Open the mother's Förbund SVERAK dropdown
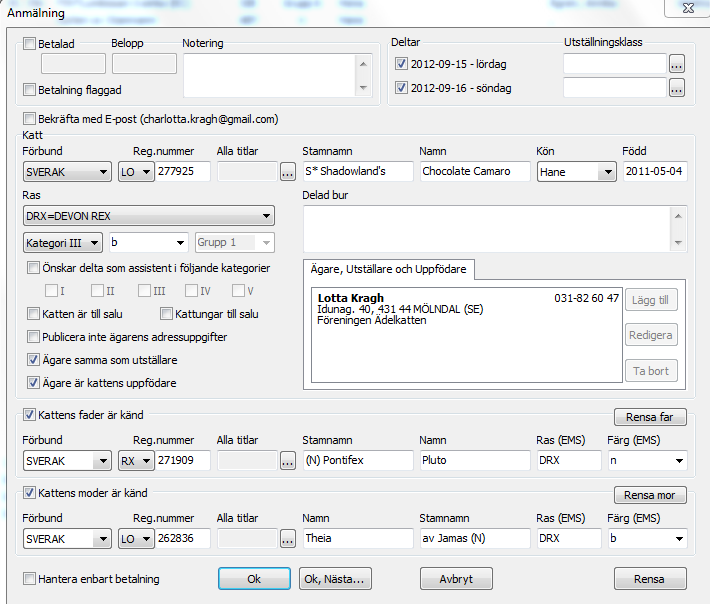 tap(67, 539)
